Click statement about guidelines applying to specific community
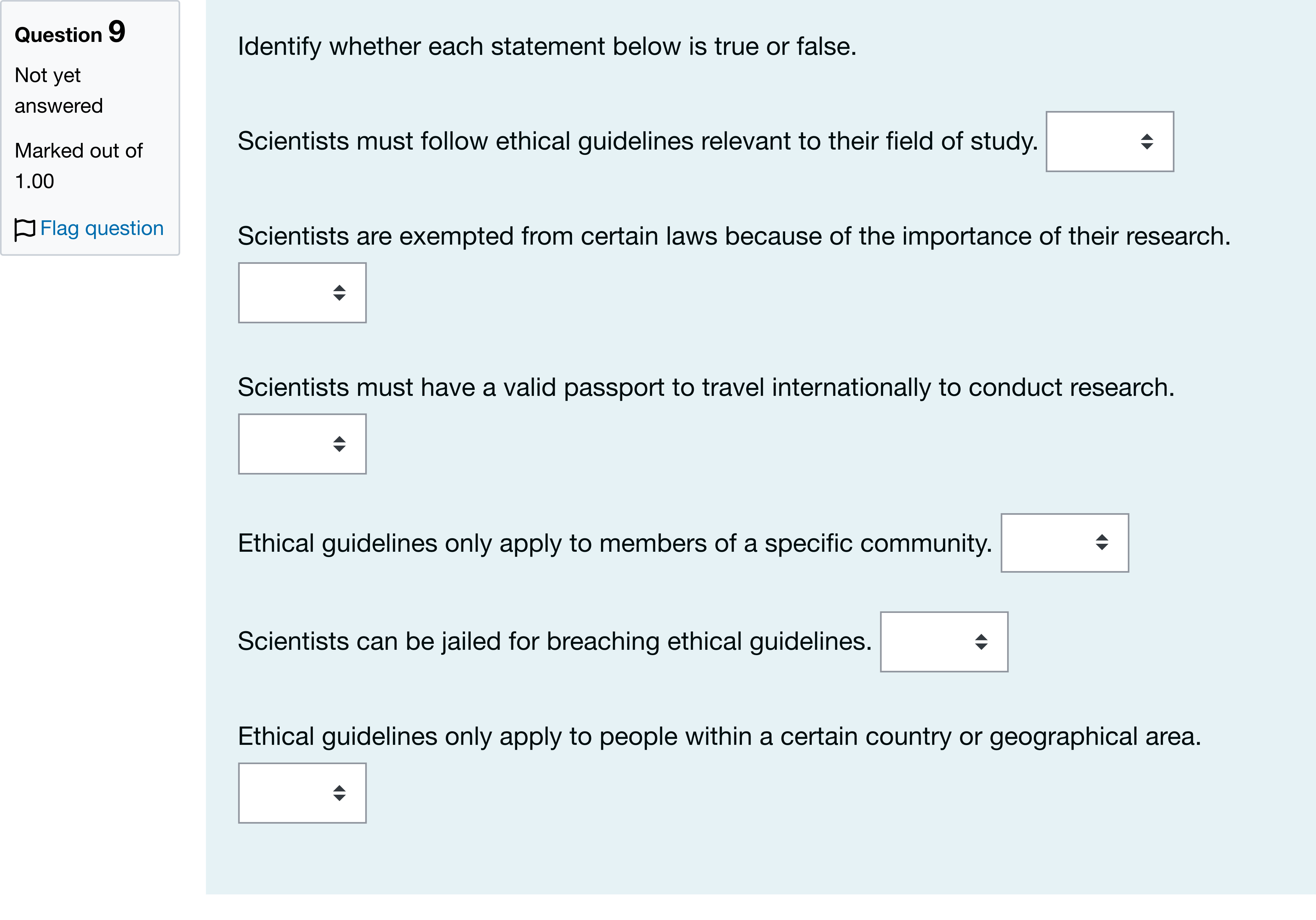Image resolution: width=1316 pixels, height=920 pixels. click(x=614, y=543)
